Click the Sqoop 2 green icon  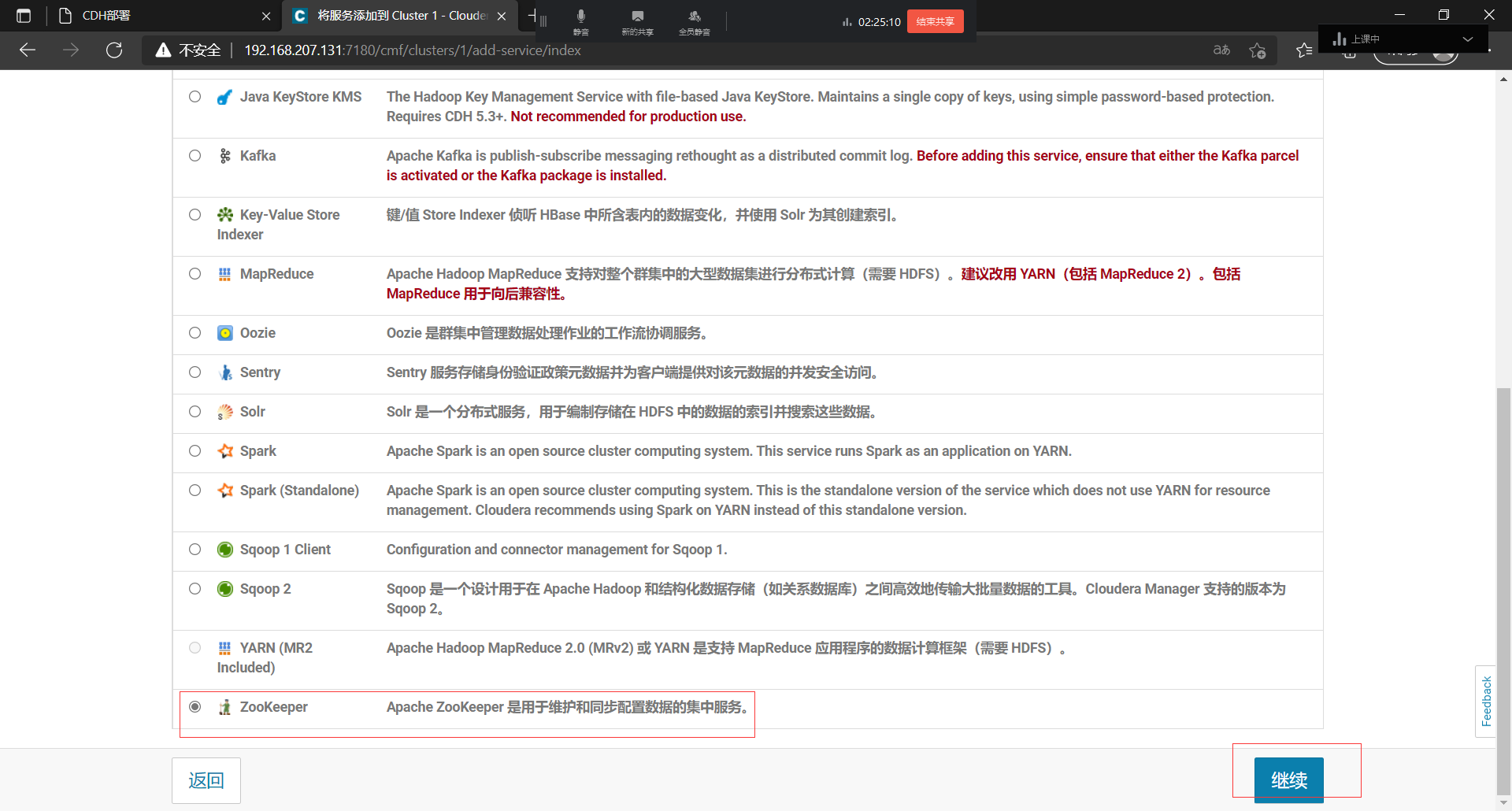(225, 589)
